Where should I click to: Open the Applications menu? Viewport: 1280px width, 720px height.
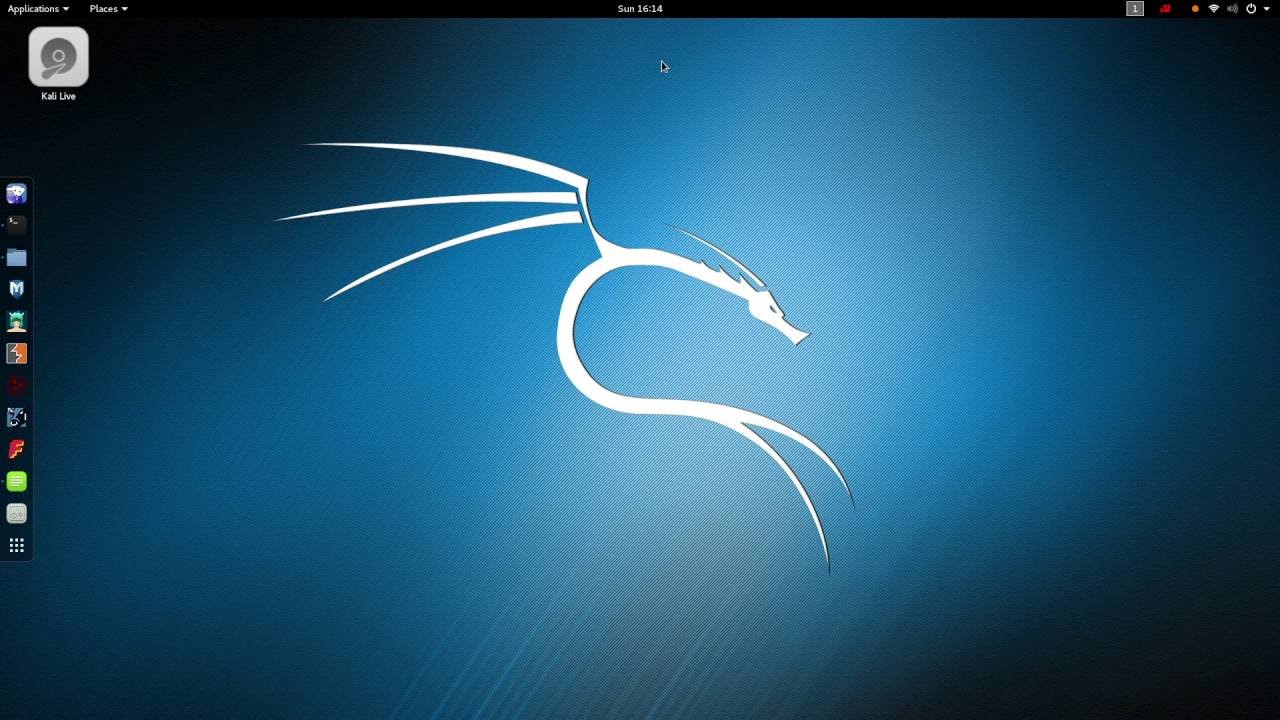click(38, 8)
